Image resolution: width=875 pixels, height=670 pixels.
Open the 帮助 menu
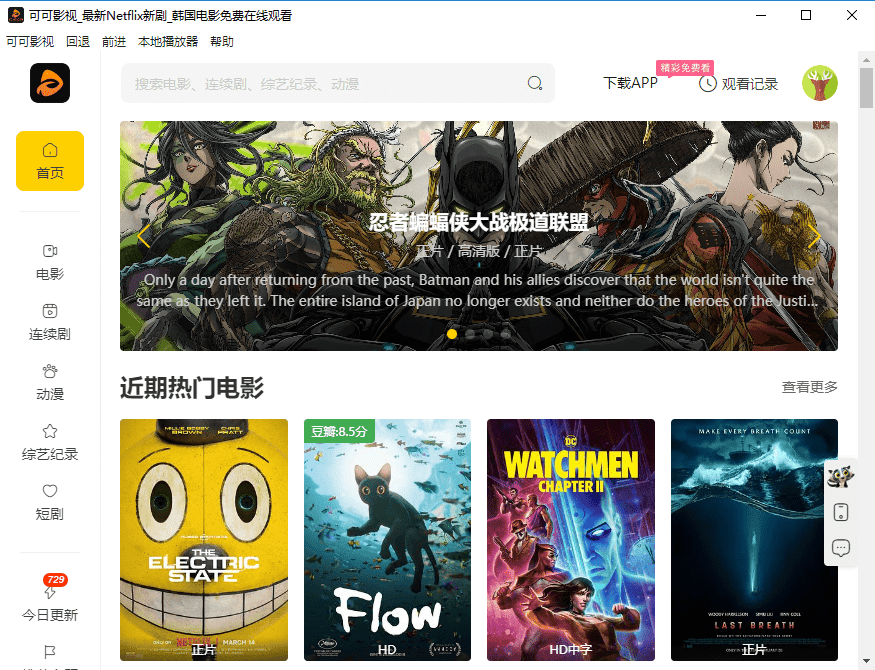(x=222, y=41)
